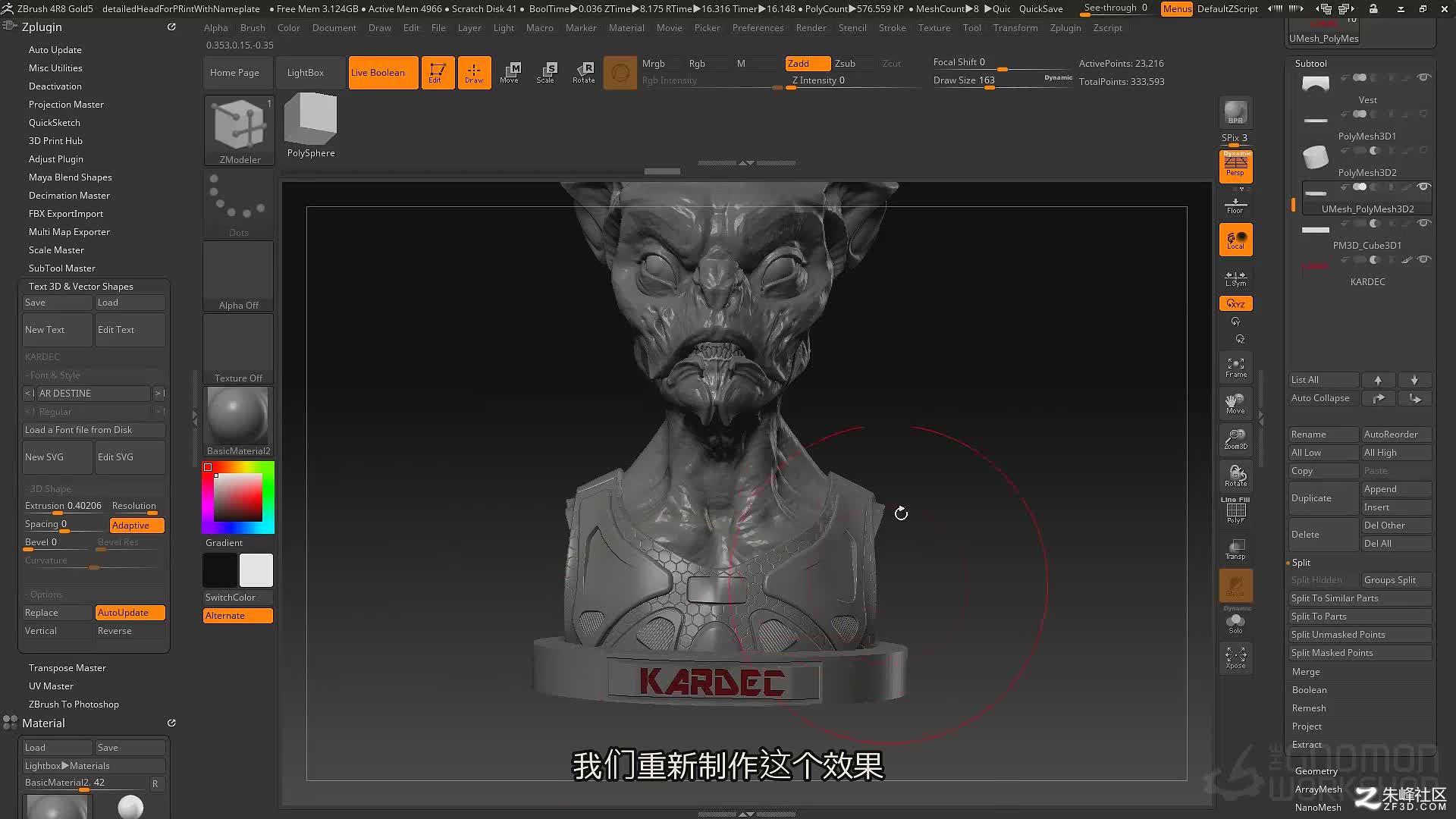Viewport: 1456px width, 819px height.
Task: Select the white secondary color swatch
Action: click(x=256, y=570)
